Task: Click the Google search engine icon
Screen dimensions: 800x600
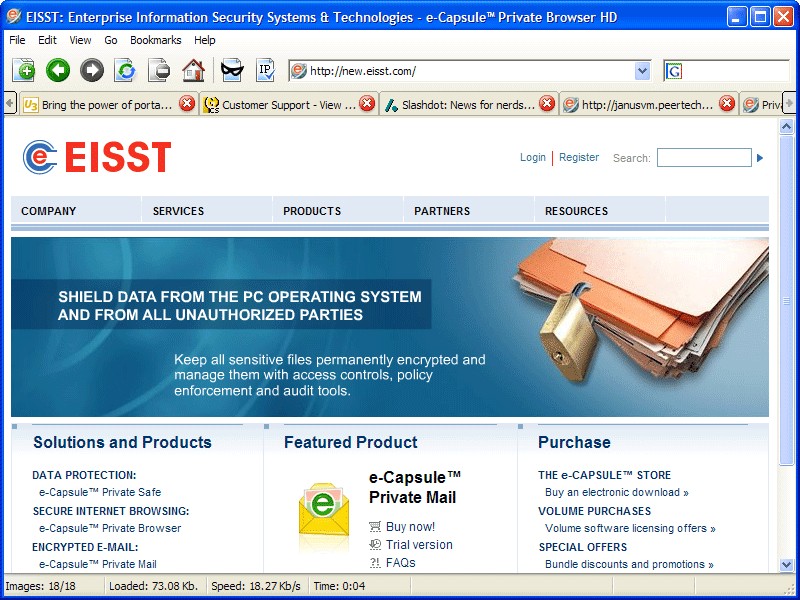Action: [x=673, y=71]
